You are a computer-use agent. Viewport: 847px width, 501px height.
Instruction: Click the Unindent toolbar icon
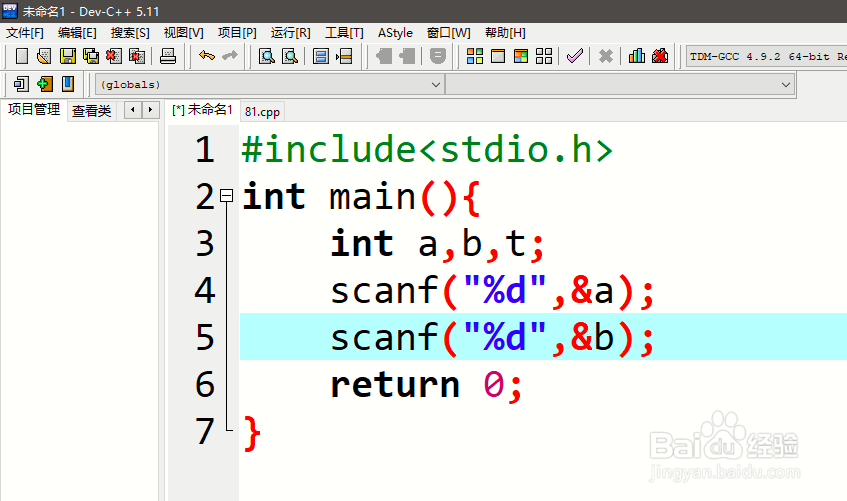(407, 56)
